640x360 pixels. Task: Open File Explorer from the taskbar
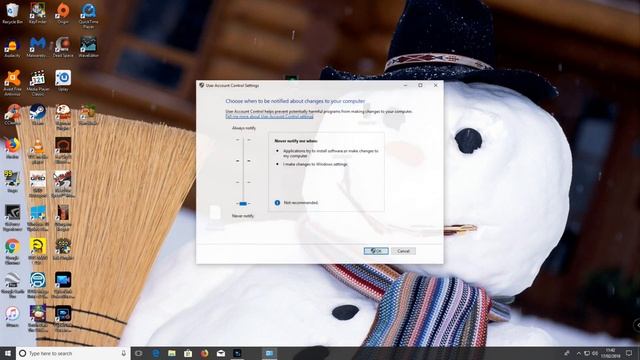[x=172, y=353]
